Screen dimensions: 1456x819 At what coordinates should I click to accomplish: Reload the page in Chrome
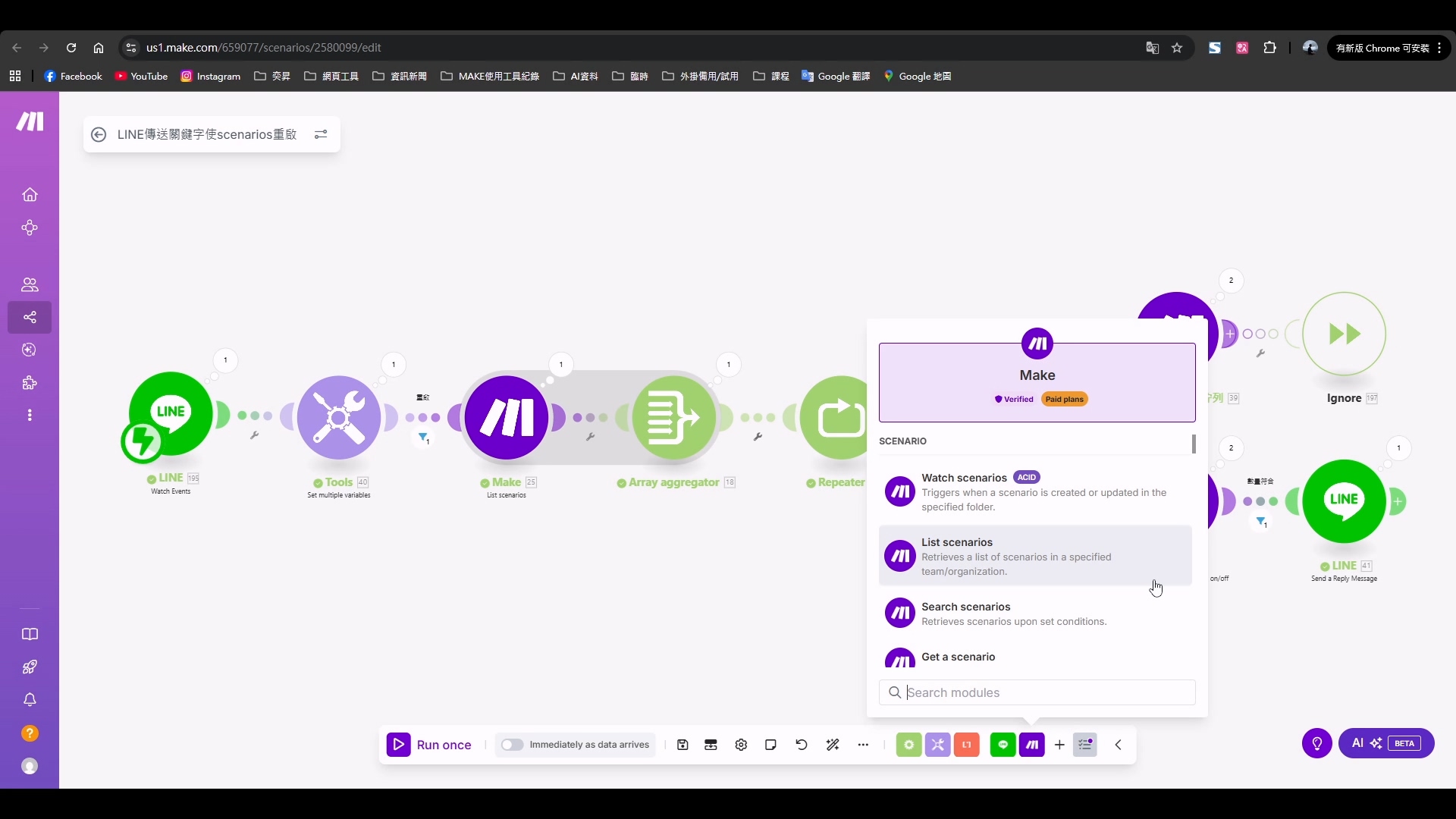(x=71, y=48)
